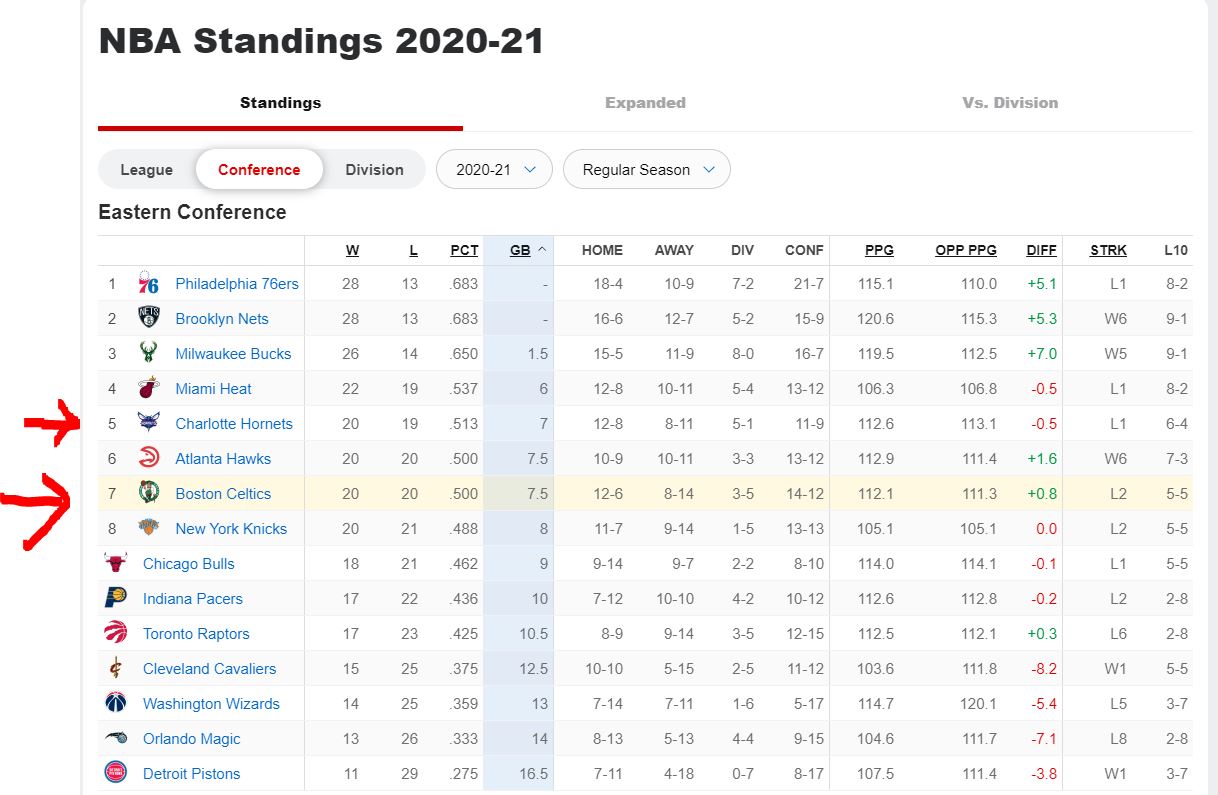
Task: Click the Bucks +7.0 DIFF value
Action: coord(1042,354)
